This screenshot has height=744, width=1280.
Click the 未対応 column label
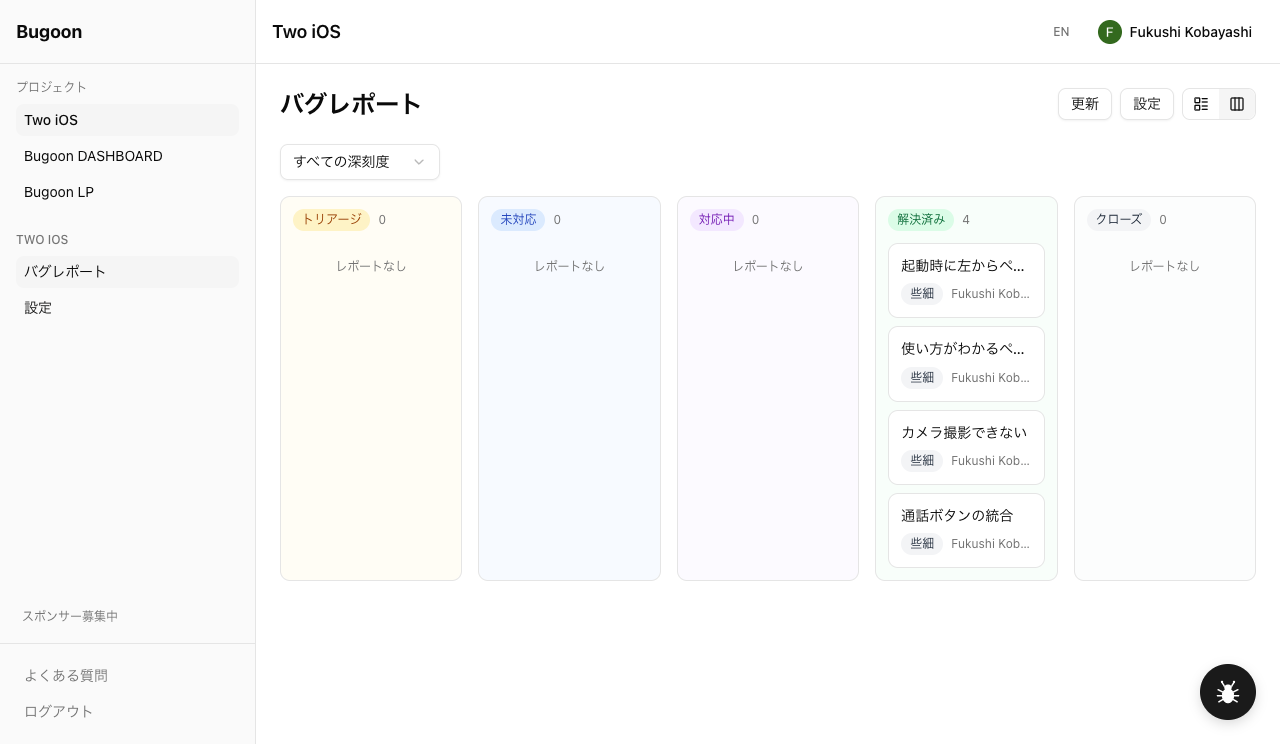click(518, 220)
